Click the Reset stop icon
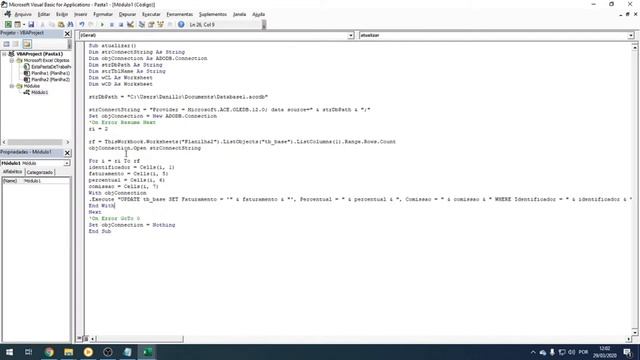The height and width of the screenshot is (360, 640). [x=121, y=24]
